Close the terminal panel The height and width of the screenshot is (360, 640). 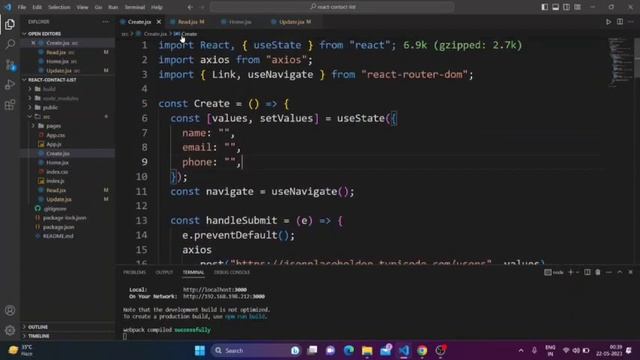pyautogui.click(x=631, y=272)
